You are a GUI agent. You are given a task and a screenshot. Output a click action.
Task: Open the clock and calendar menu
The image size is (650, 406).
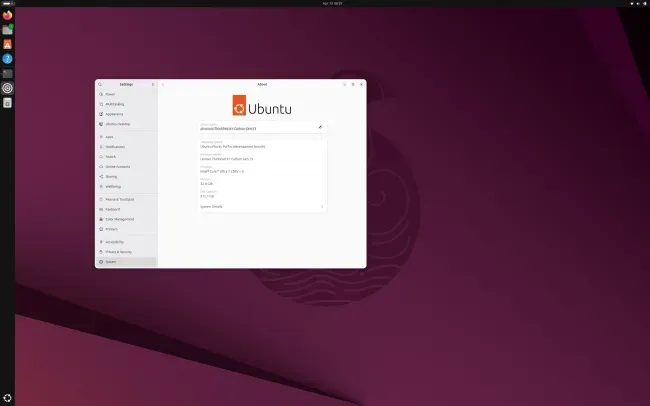coord(332,3)
